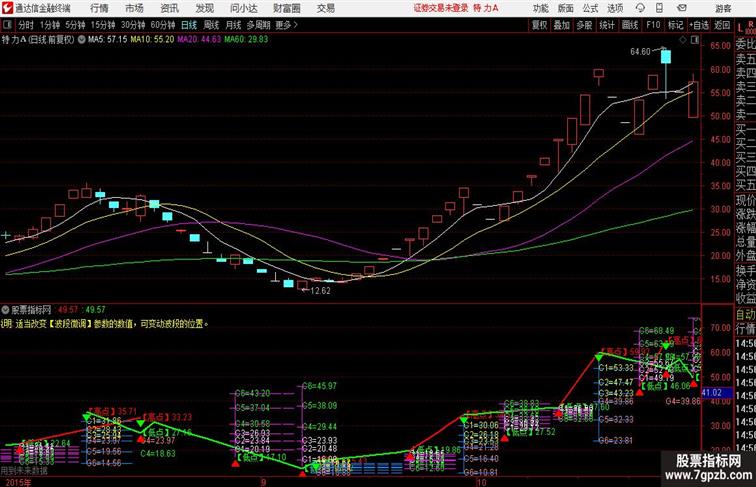Open the 问小达 menu
The width and height of the screenshot is (756, 487).
click(x=244, y=8)
